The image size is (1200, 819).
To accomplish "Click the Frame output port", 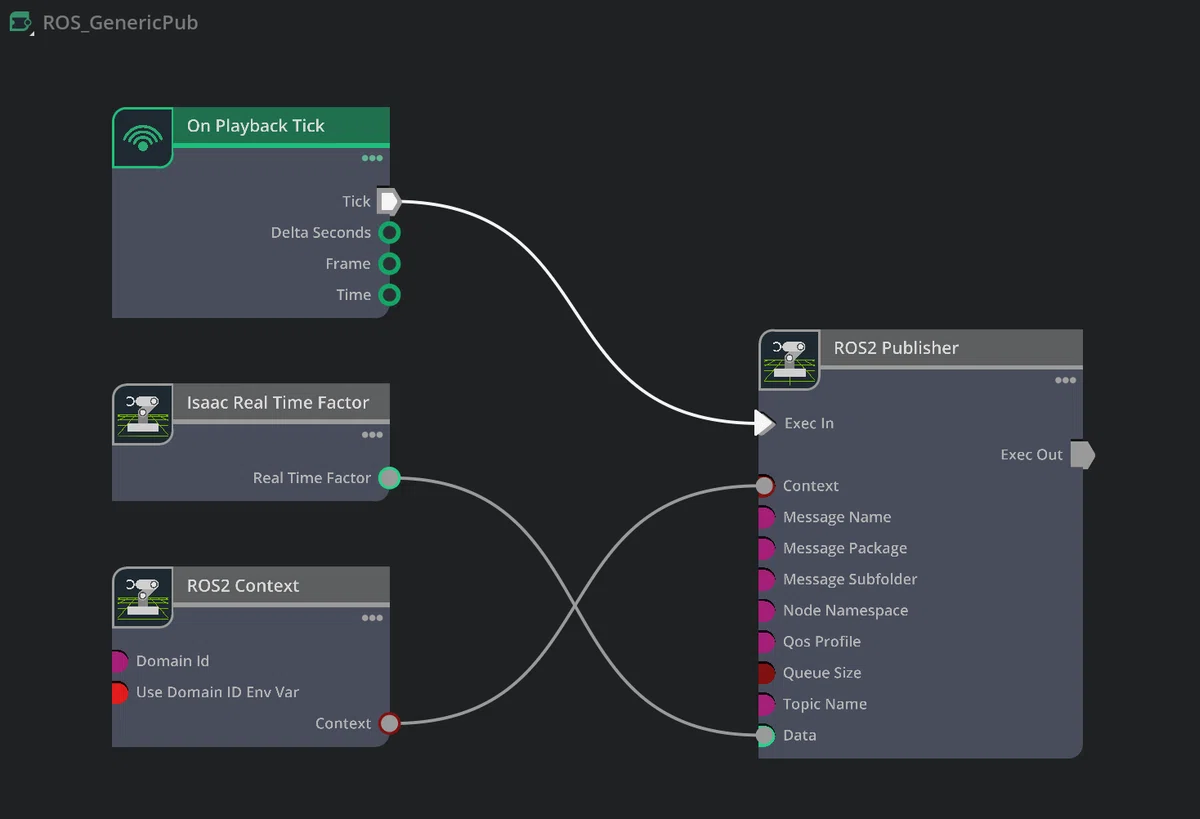I will (x=390, y=264).
